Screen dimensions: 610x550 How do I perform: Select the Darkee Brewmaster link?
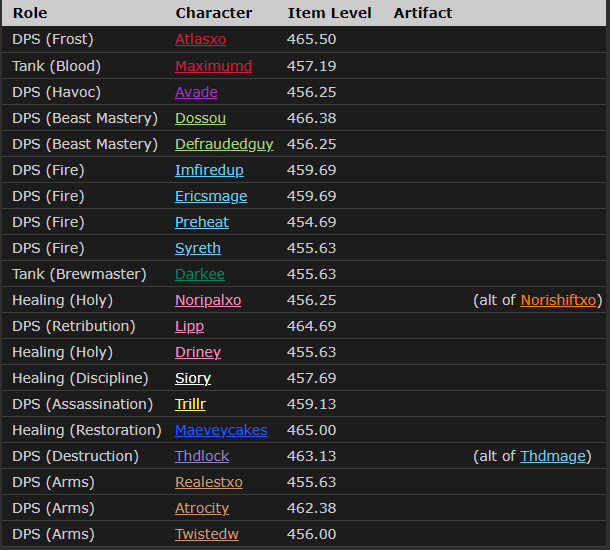pyautogui.click(x=199, y=274)
